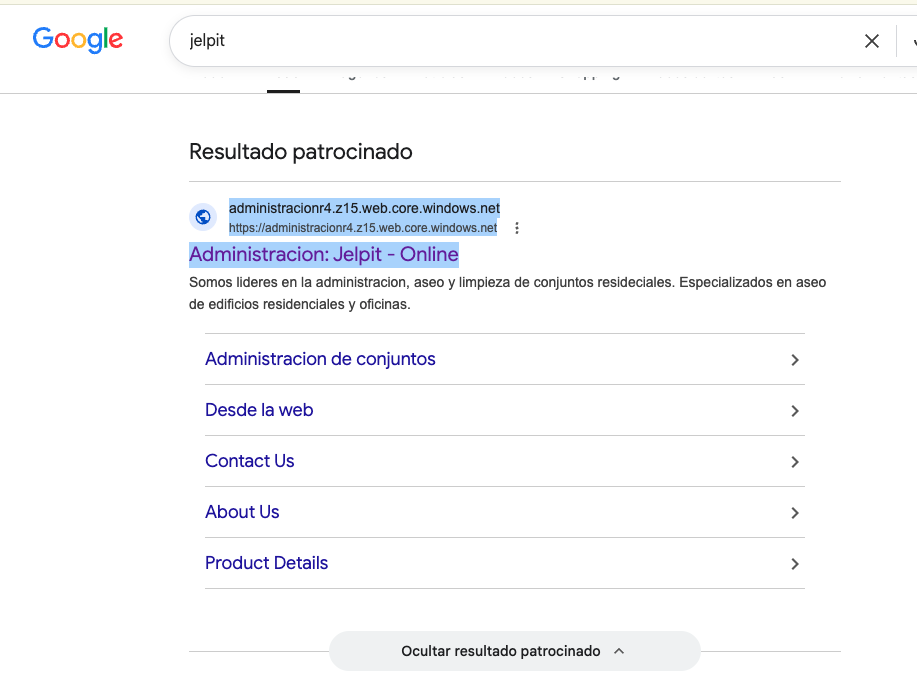
Task: Open the Contact Us sitelink
Action: coord(250,461)
